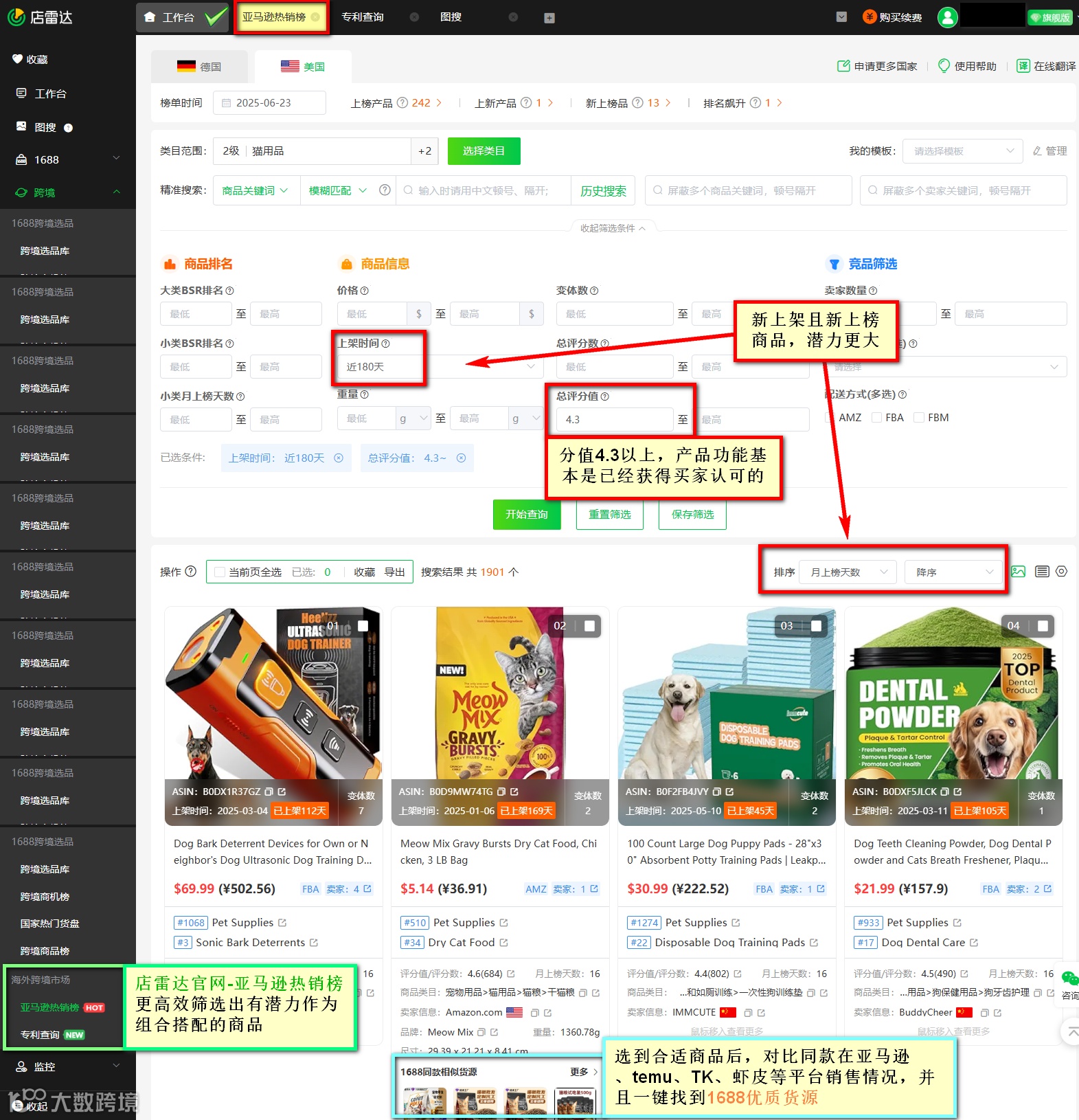Select the 德国 country tab
Viewport: 1079px width, 1120px height.
(199, 67)
